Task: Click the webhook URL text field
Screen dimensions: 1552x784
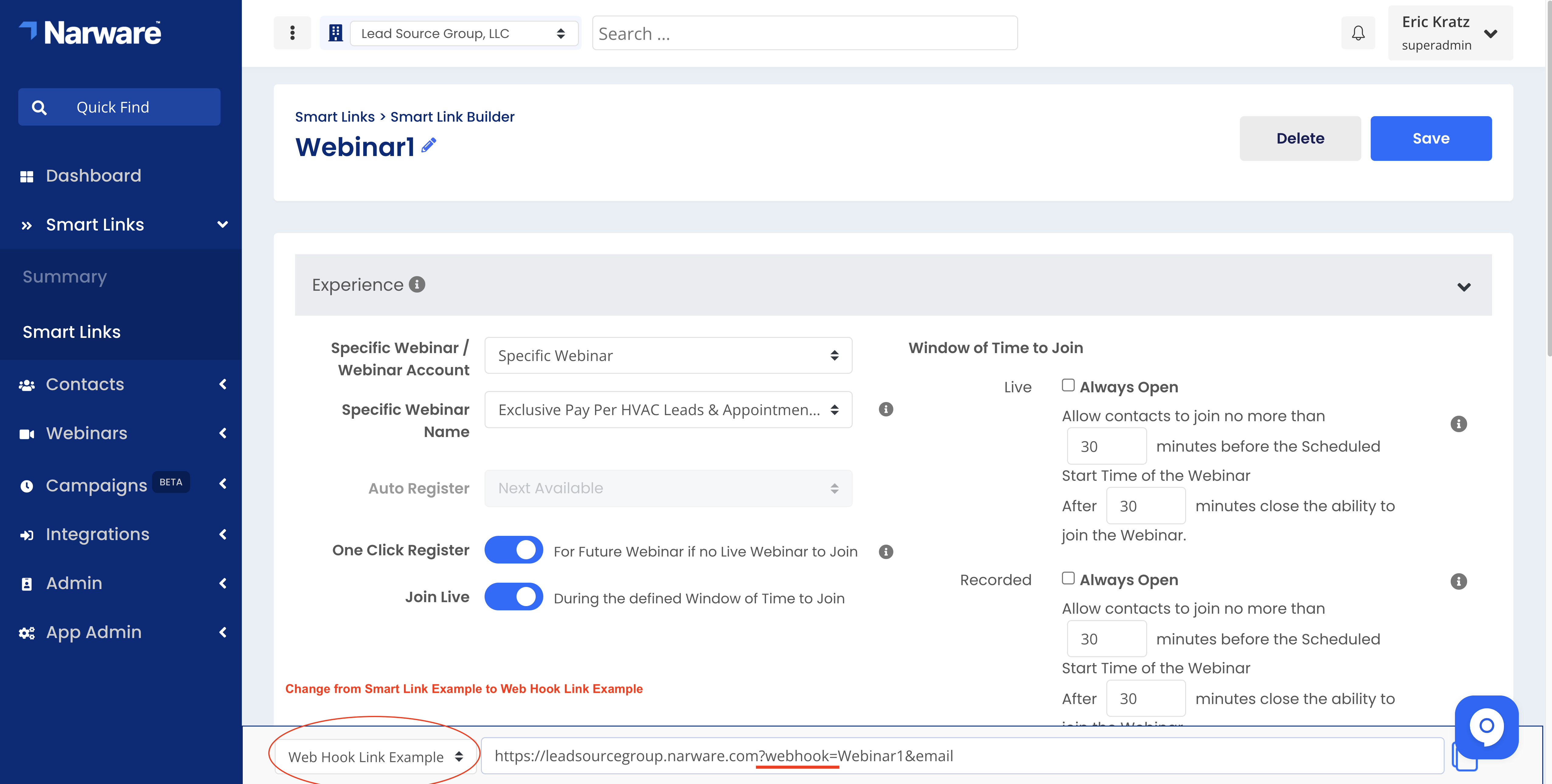Action: point(962,756)
